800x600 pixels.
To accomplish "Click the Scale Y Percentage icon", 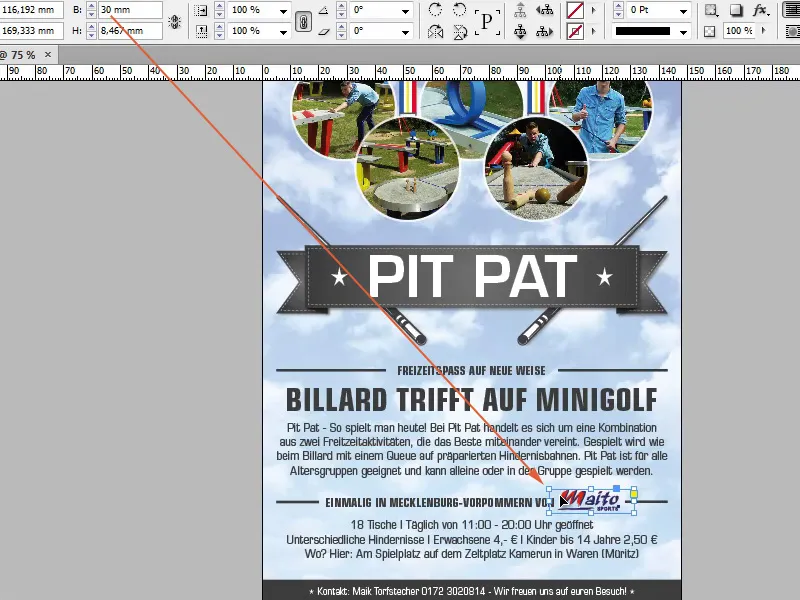I will click(x=202, y=32).
